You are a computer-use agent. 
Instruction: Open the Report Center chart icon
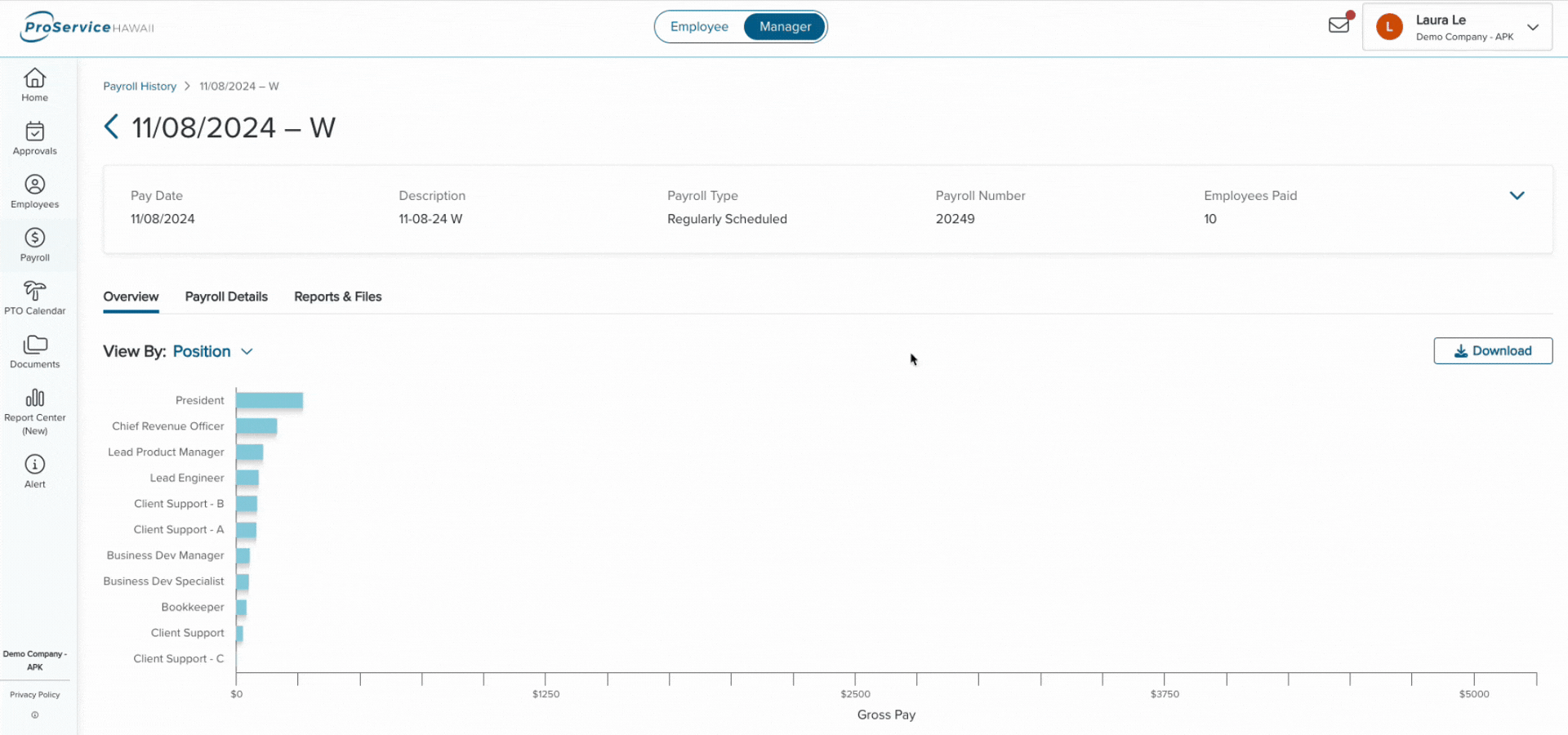[34, 398]
